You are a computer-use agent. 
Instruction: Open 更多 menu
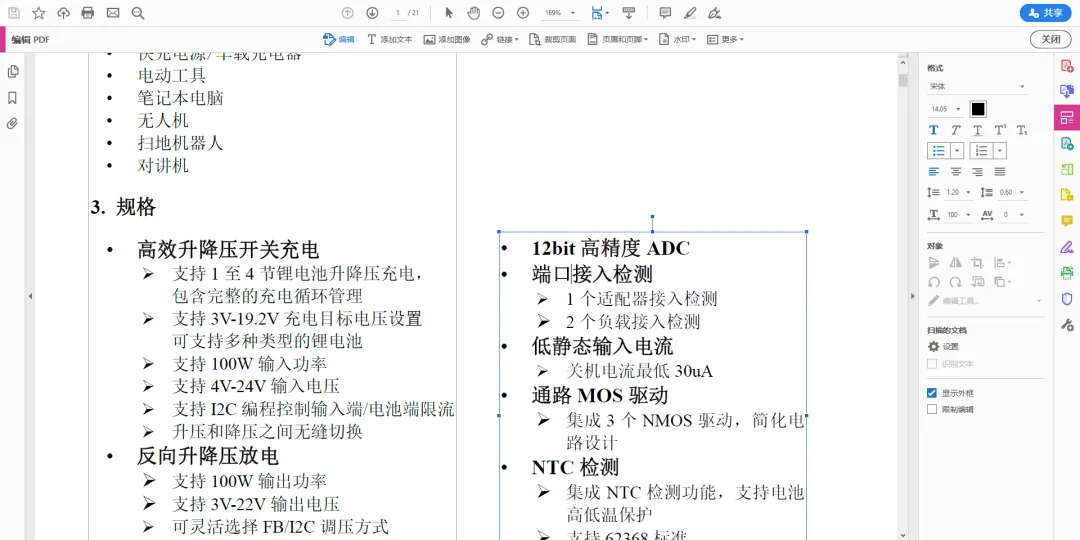click(x=725, y=39)
